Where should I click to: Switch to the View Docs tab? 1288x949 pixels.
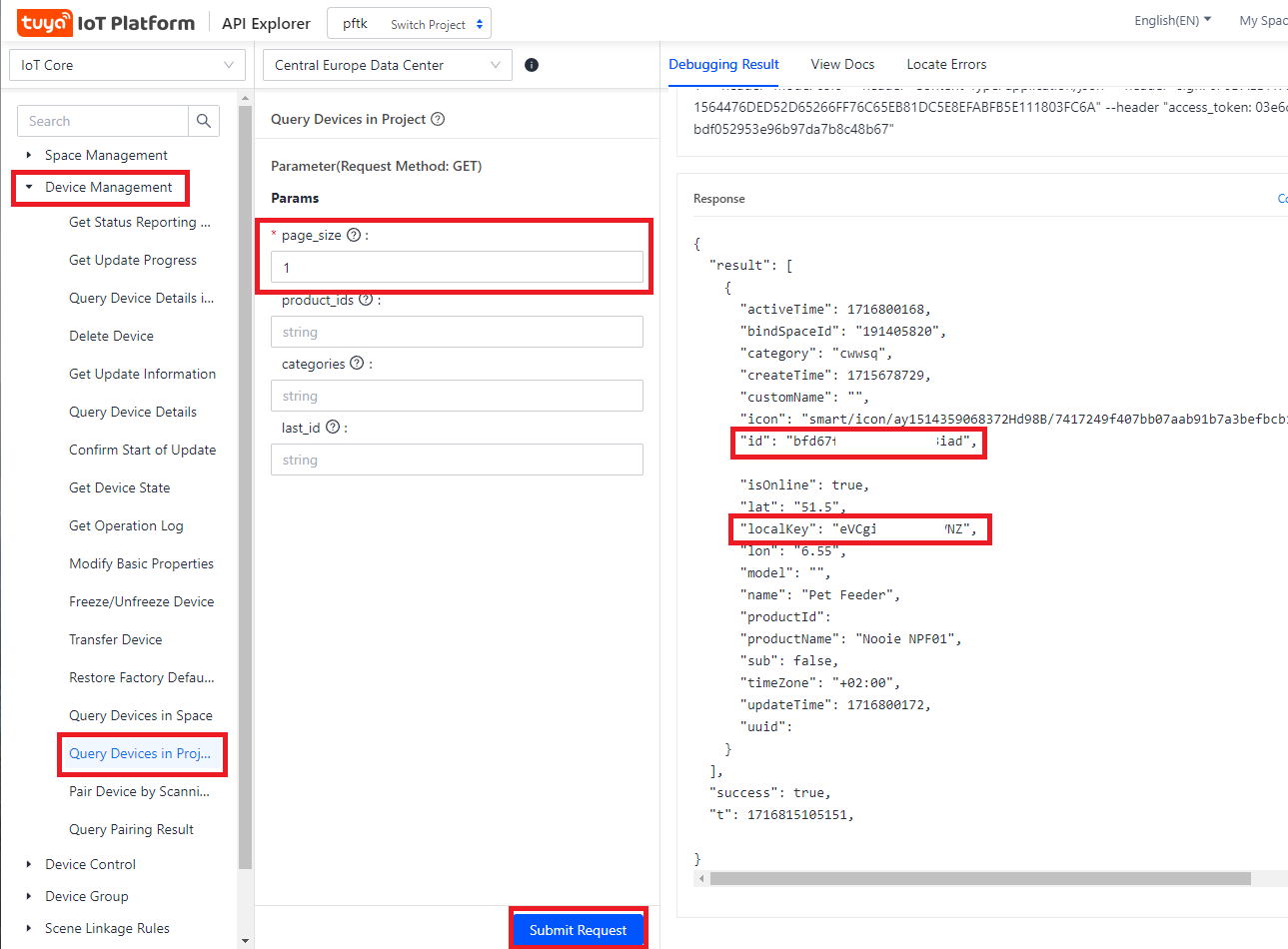coord(842,64)
